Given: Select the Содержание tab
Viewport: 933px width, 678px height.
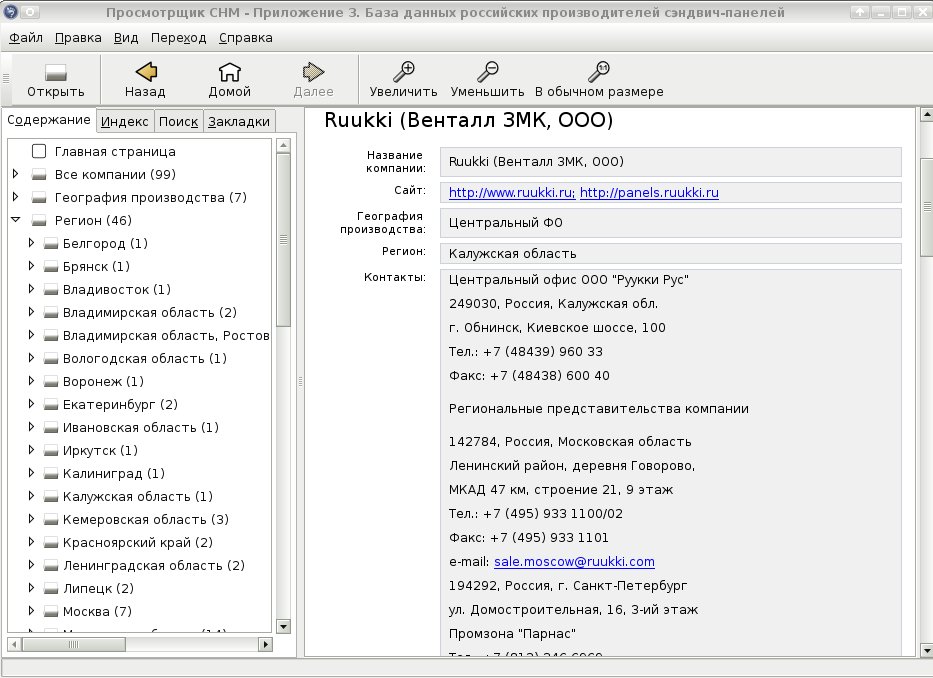Looking at the screenshot, I should pos(49,120).
